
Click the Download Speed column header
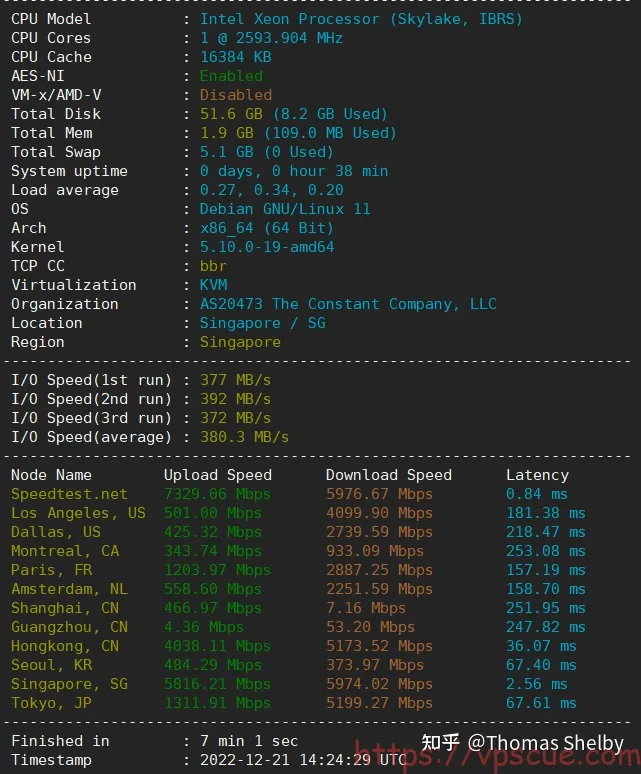coord(388,475)
